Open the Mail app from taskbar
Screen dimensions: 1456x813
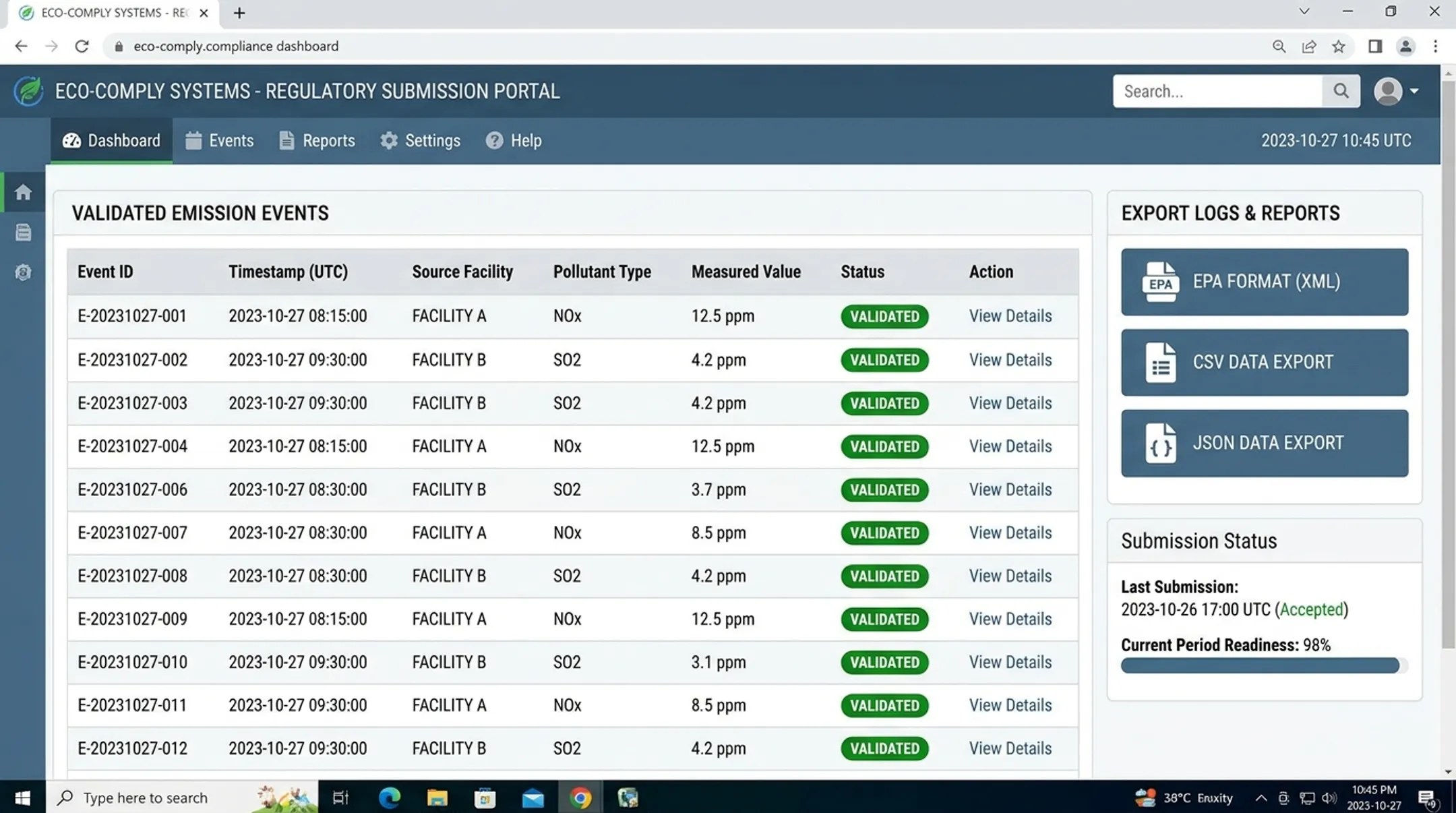click(x=533, y=797)
